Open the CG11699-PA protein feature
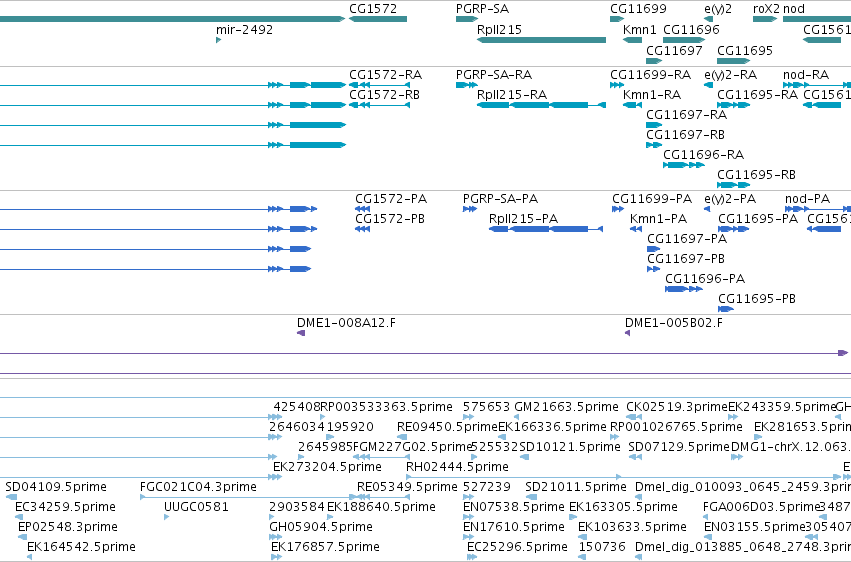The width and height of the screenshot is (851, 562). click(618, 209)
